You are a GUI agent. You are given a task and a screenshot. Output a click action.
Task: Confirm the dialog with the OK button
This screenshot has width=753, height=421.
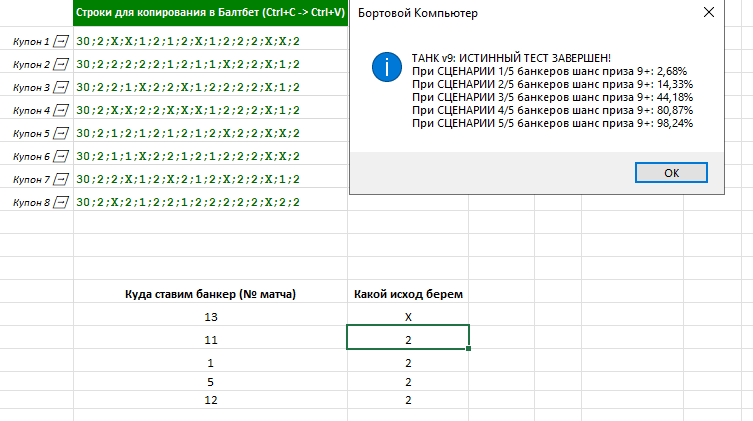point(671,173)
